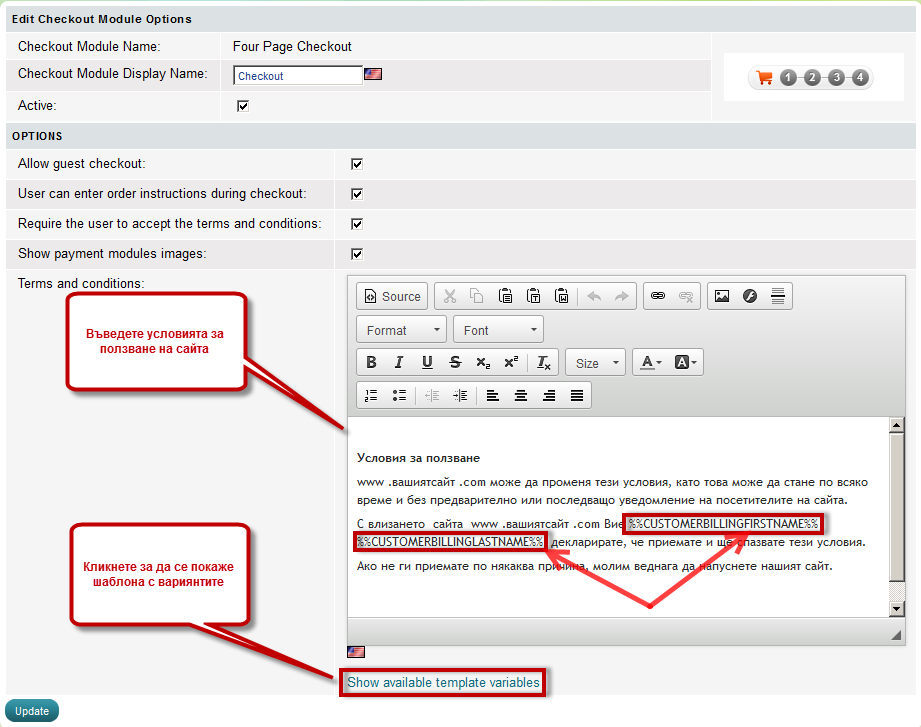The width and height of the screenshot is (921, 727).
Task: Center align the text
Action: point(521,396)
